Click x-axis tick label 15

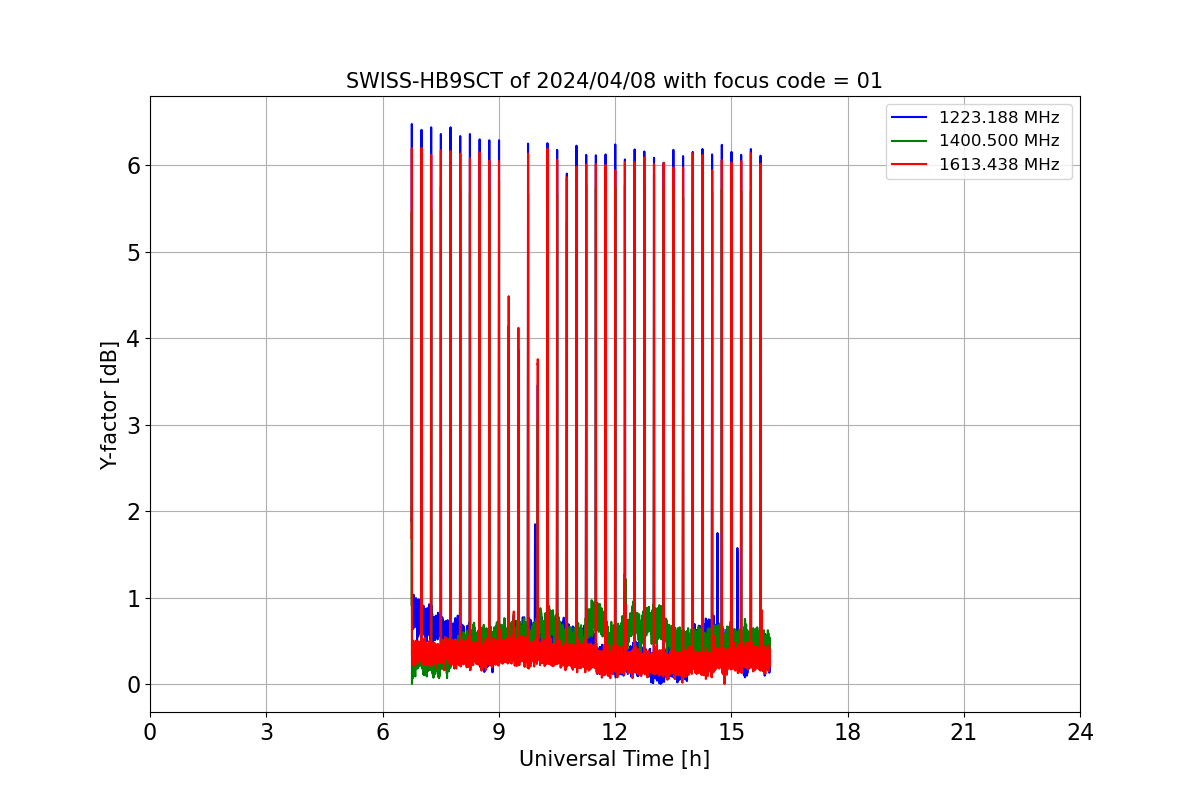click(731, 732)
